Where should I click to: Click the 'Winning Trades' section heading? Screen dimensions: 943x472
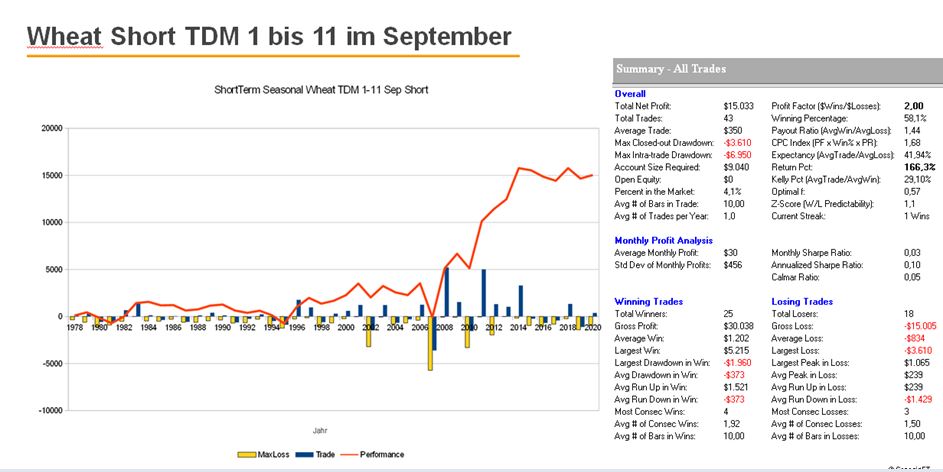[648, 301]
